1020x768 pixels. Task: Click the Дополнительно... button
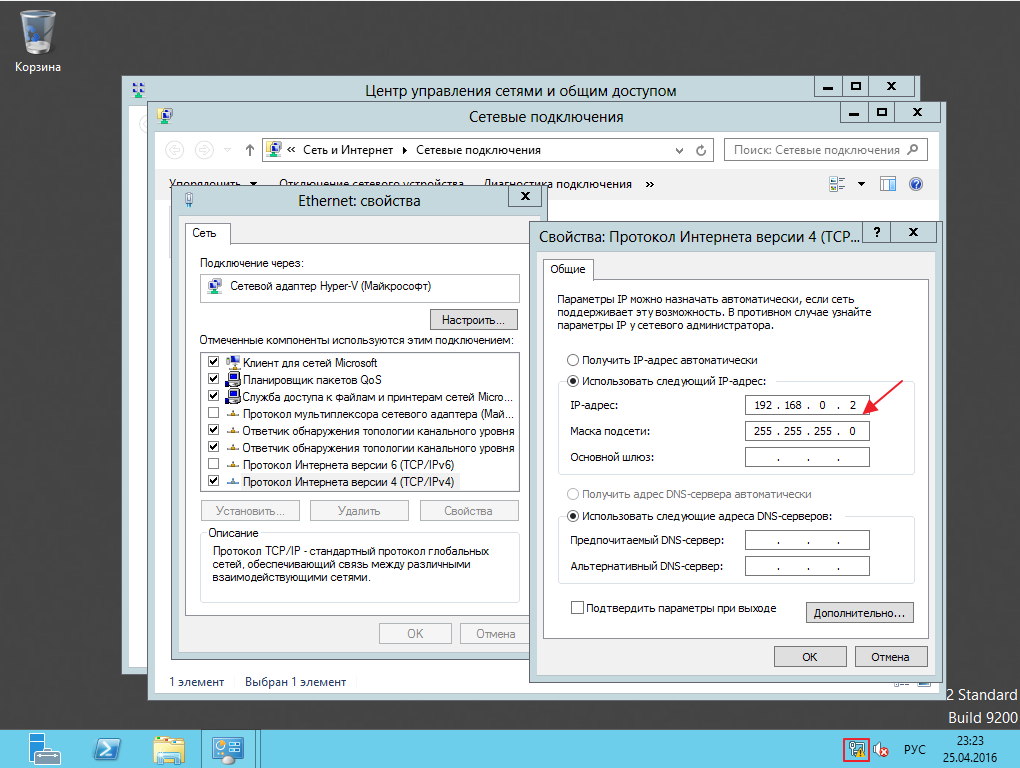[x=859, y=613]
